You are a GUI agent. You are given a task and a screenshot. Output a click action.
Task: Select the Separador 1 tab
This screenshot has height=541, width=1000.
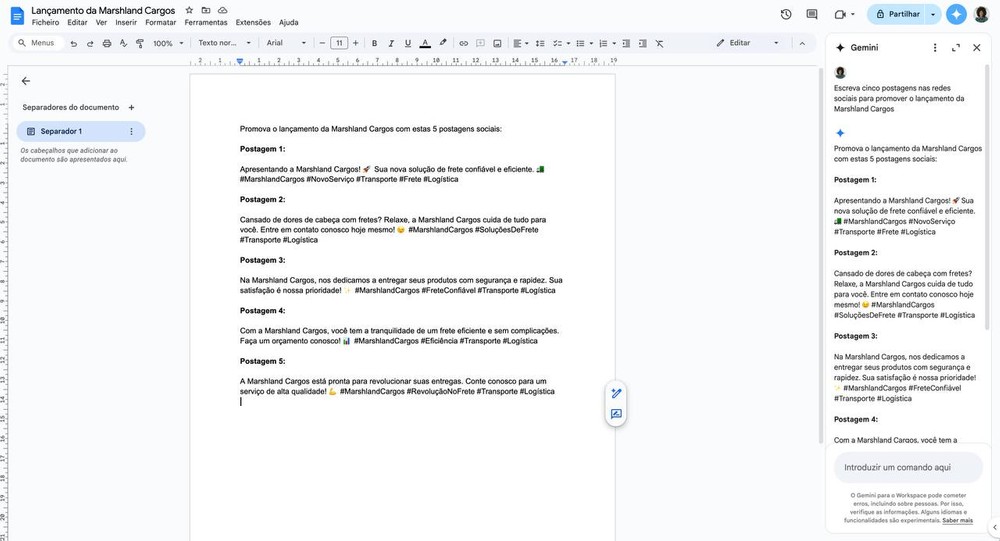click(x=81, y=131)
